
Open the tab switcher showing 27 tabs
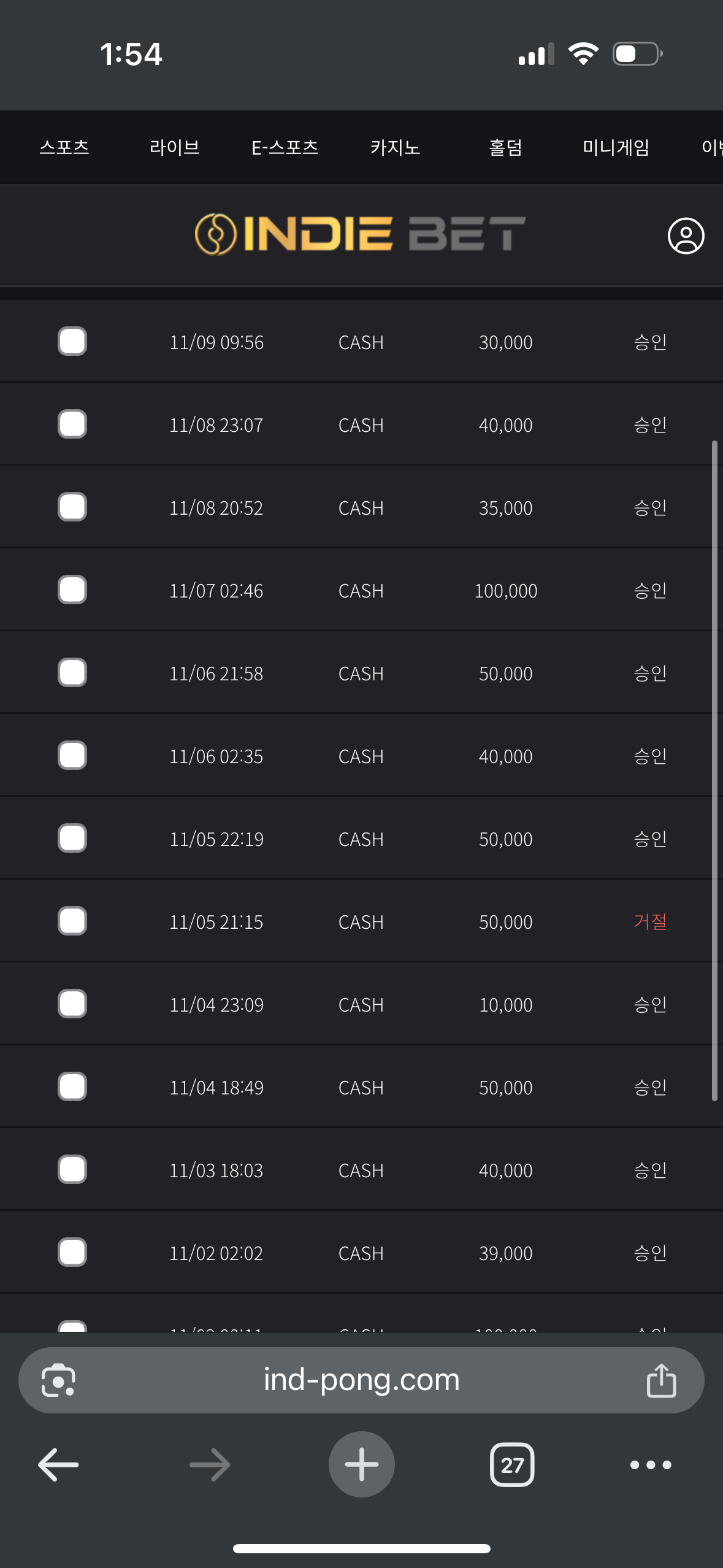pos(511,1465)
